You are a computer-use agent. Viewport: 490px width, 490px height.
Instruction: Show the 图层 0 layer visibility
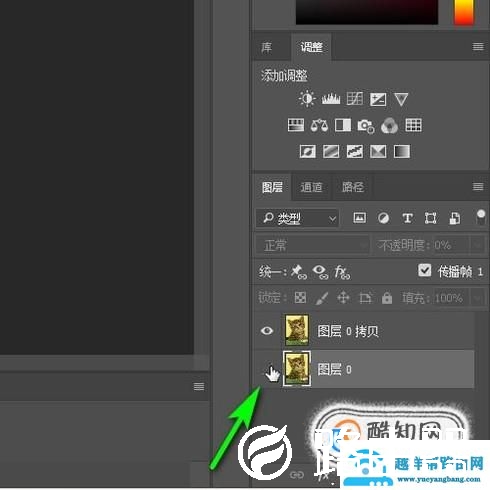point(267,369)
